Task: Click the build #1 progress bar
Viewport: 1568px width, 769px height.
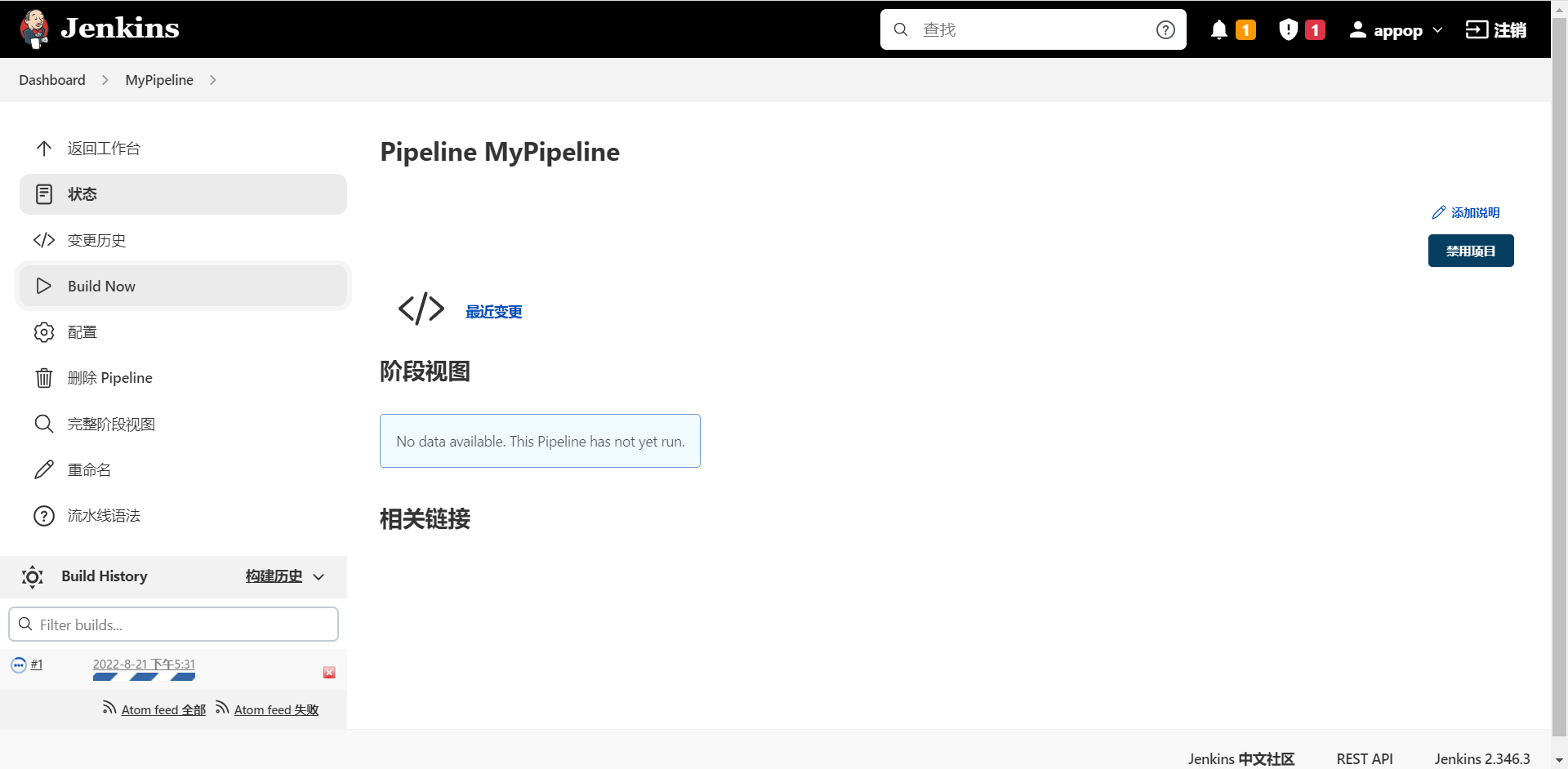Action: point(144,677)
